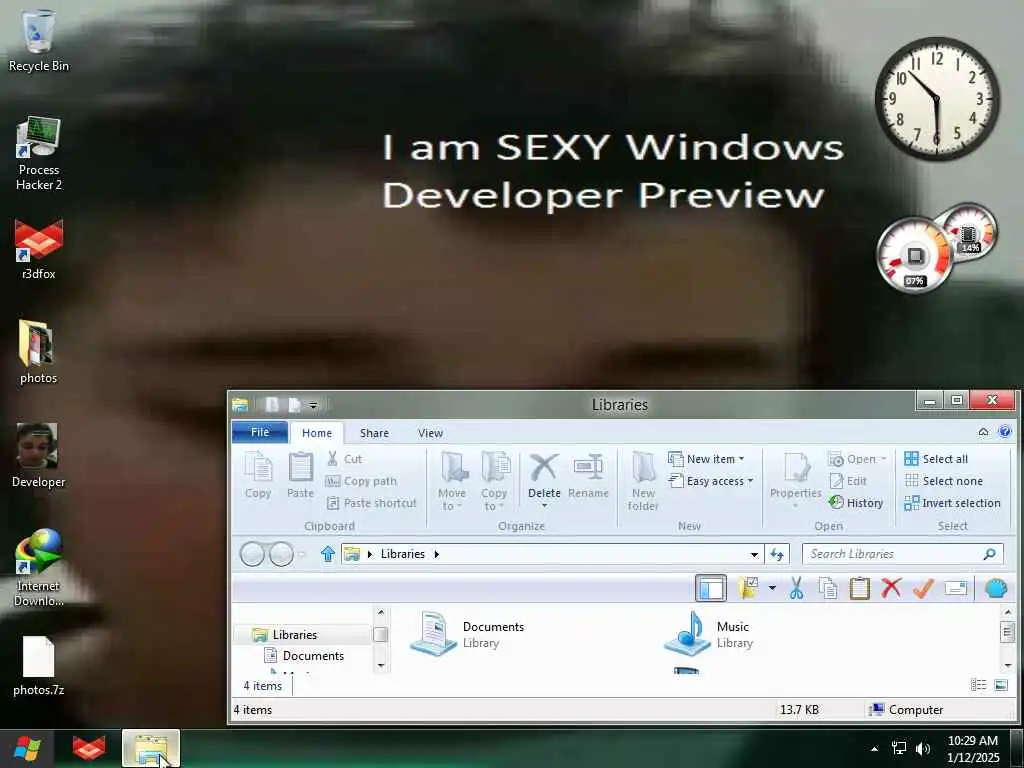Click the blue shell toolbar icon
The height and width of the screenshot is (768, 1024).
(x=996, y=588)
